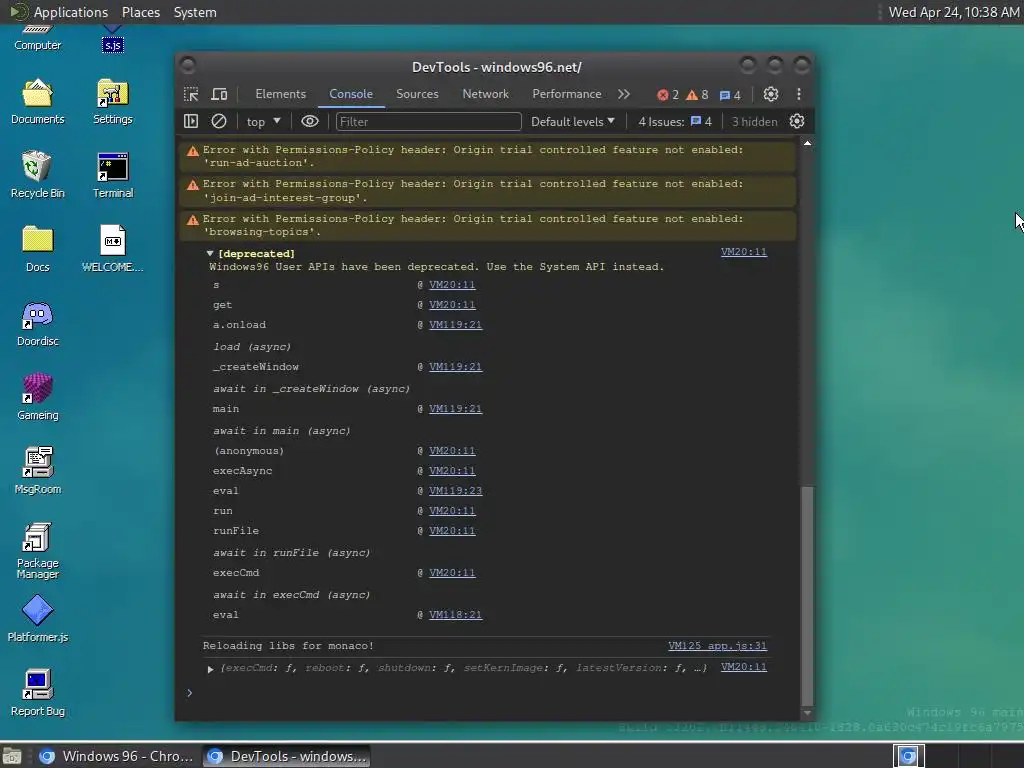Open the 4 Issues link
1024x768 pixels.
pyautogui.click(x=675, y=121)
